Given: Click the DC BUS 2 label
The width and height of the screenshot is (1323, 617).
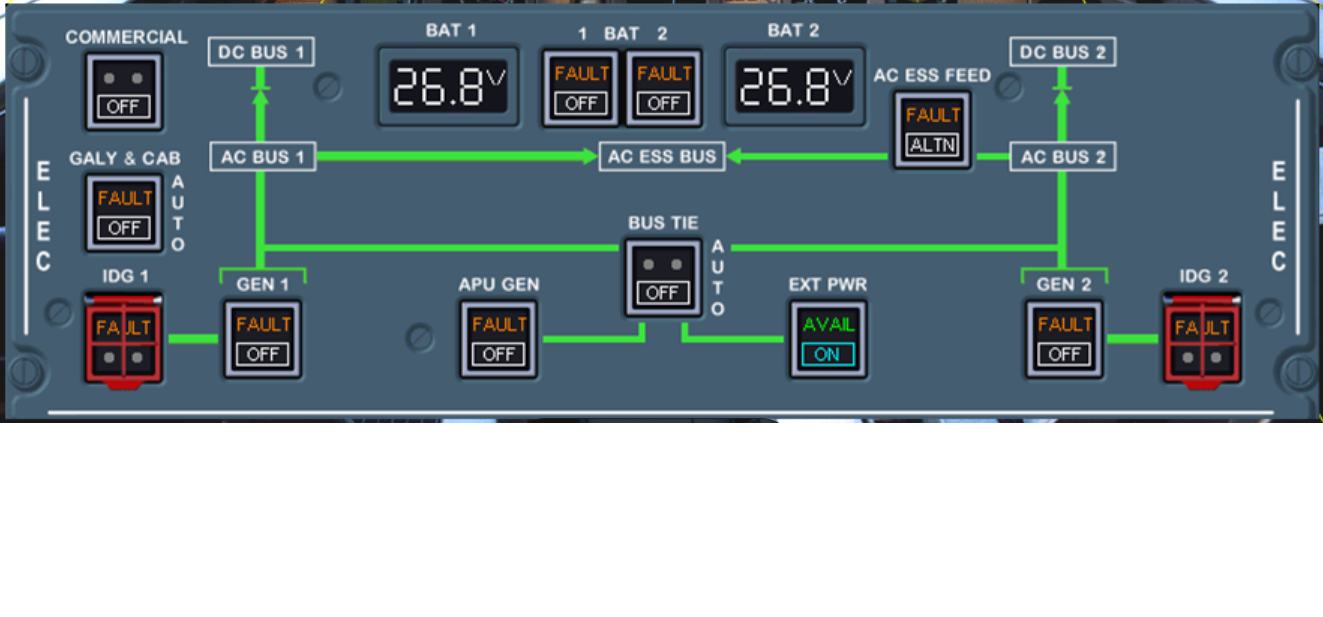Looking at the screenshot, I should pos(1063,52).
